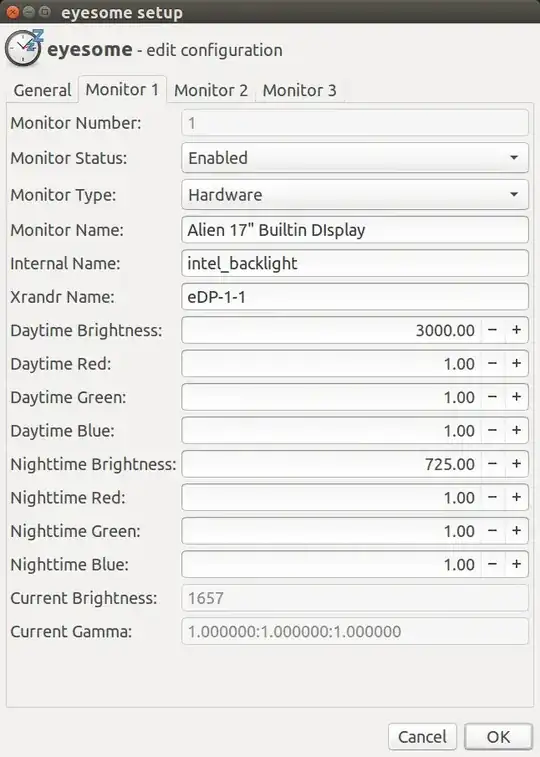540x757 pixels.
Task: Click the Nighttime Red value field
Action: click(331, 497)
